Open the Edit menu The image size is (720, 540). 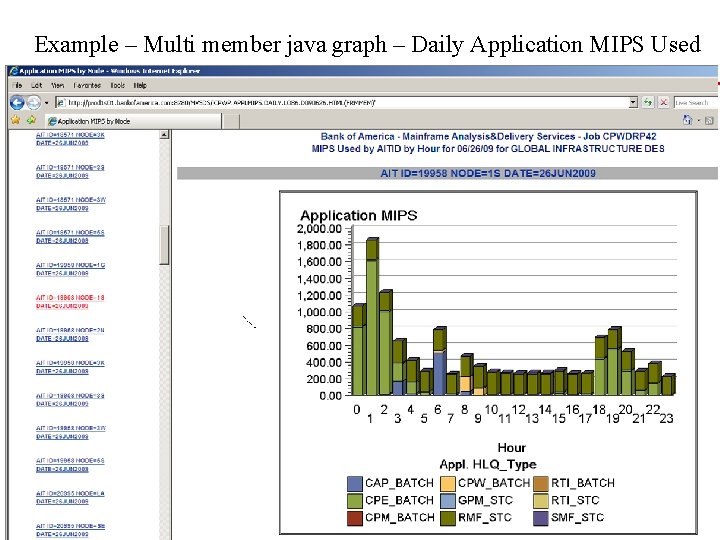click(36, 85)
